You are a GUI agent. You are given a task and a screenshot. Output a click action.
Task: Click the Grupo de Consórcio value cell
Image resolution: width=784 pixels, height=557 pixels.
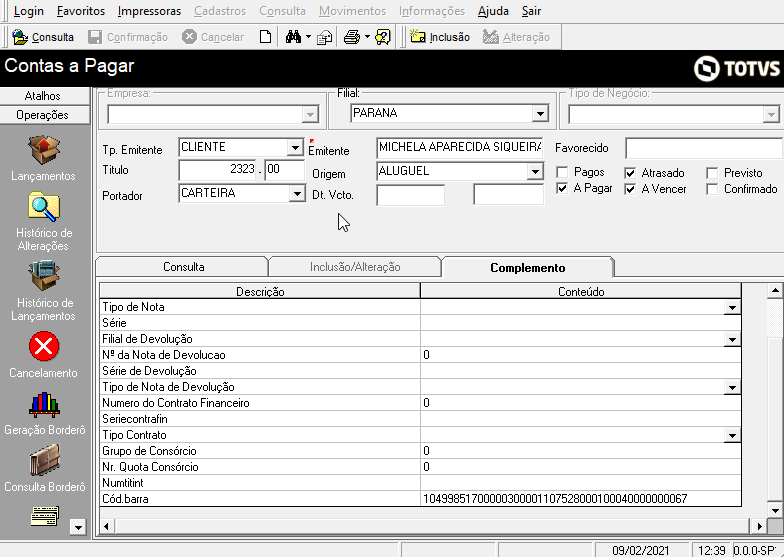(580, 451)
